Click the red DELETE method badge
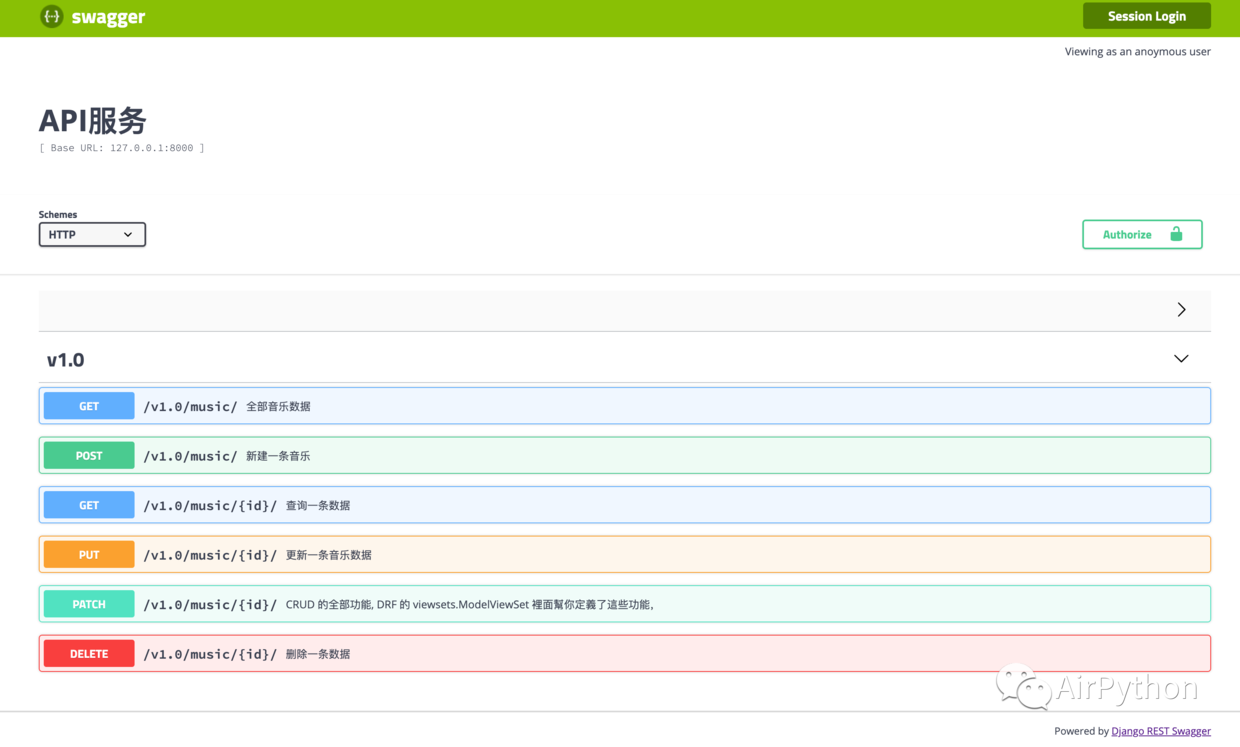This screenshot has height=747, width=1240. click(89, 653)
